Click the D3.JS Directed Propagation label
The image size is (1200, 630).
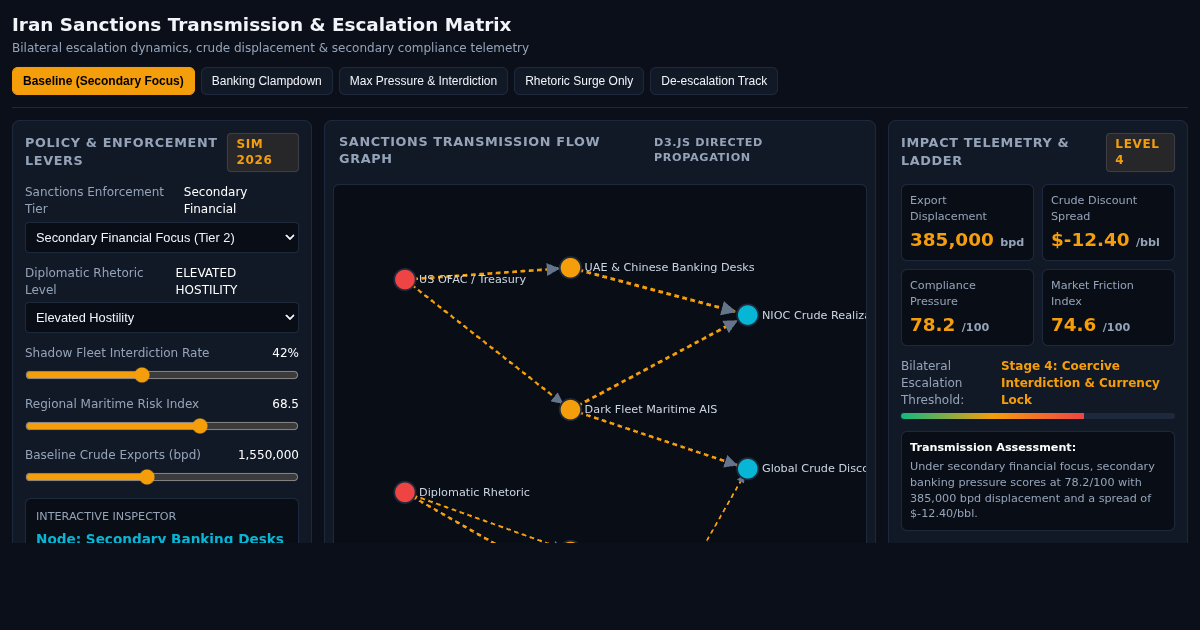click(708, 150)
